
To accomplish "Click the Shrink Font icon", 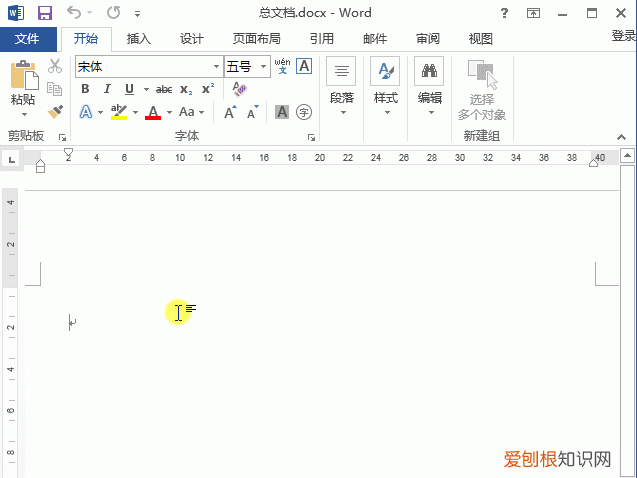I will 253,112.
